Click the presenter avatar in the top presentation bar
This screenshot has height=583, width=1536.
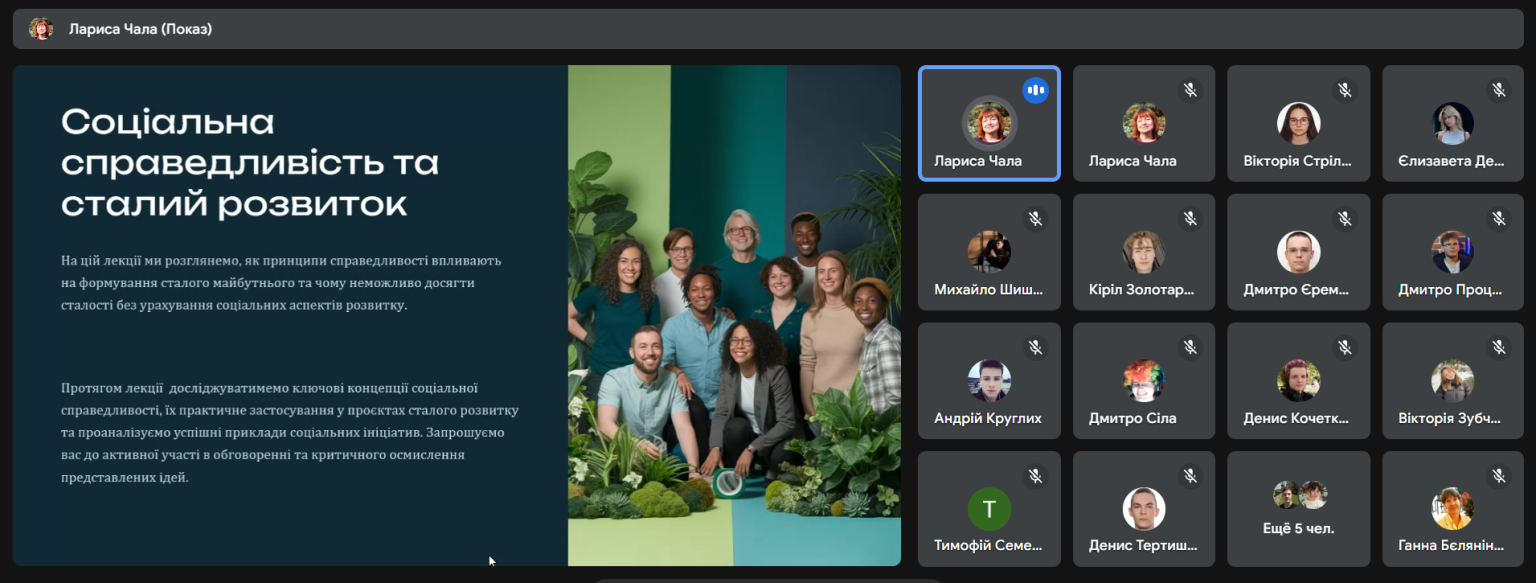pos(41,29)
